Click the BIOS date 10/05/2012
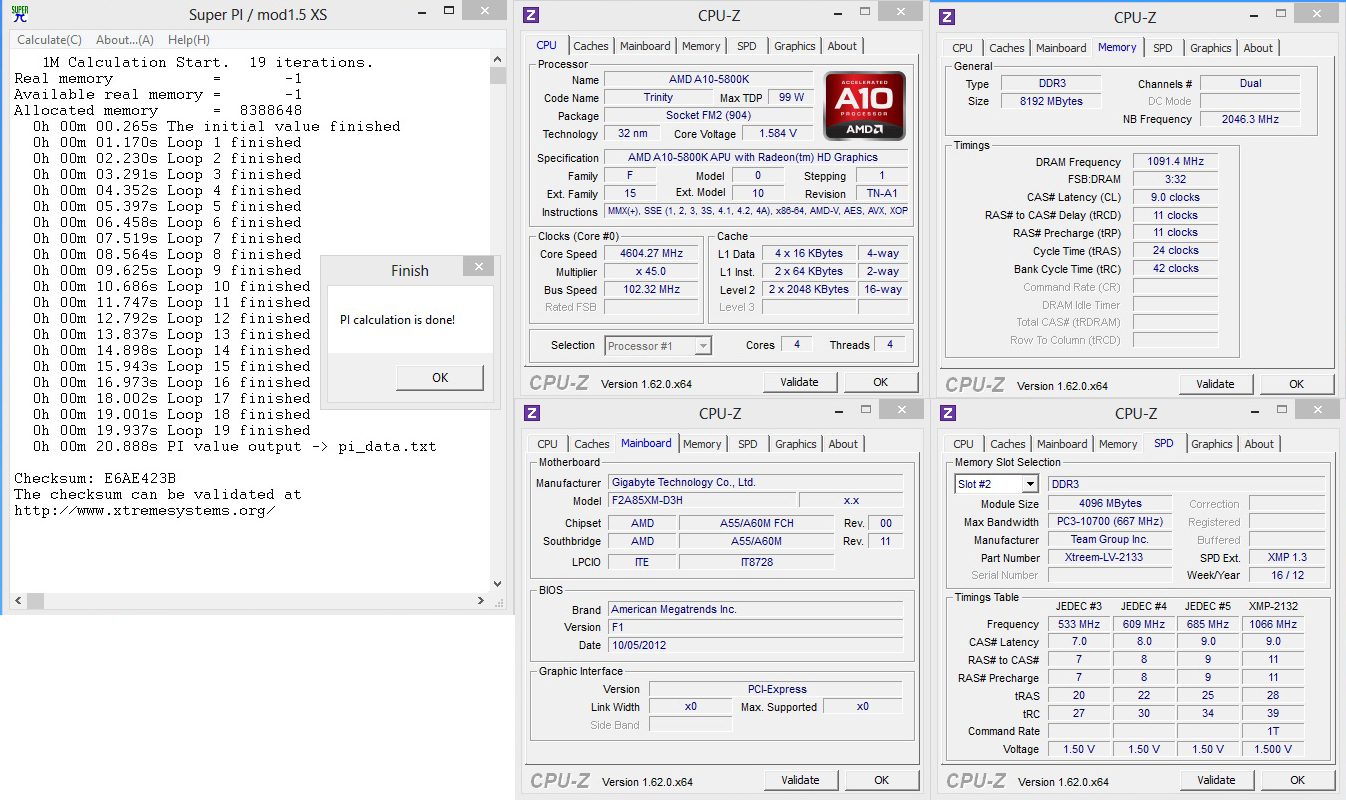1346x800 pixels. [755, 645]
